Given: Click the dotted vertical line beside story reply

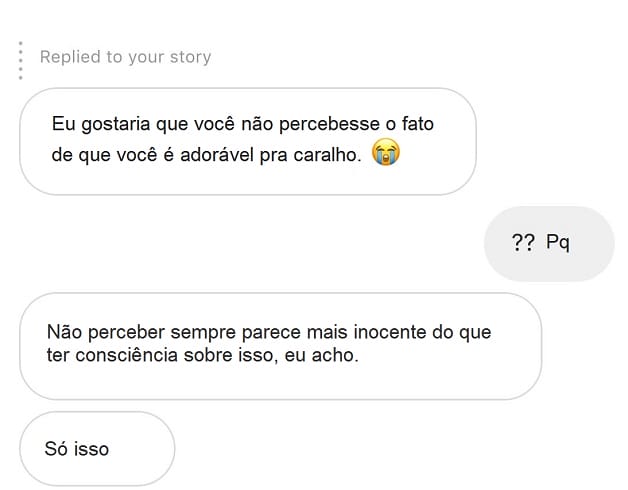Looking at the screenshot, I should tap(20, 61).
